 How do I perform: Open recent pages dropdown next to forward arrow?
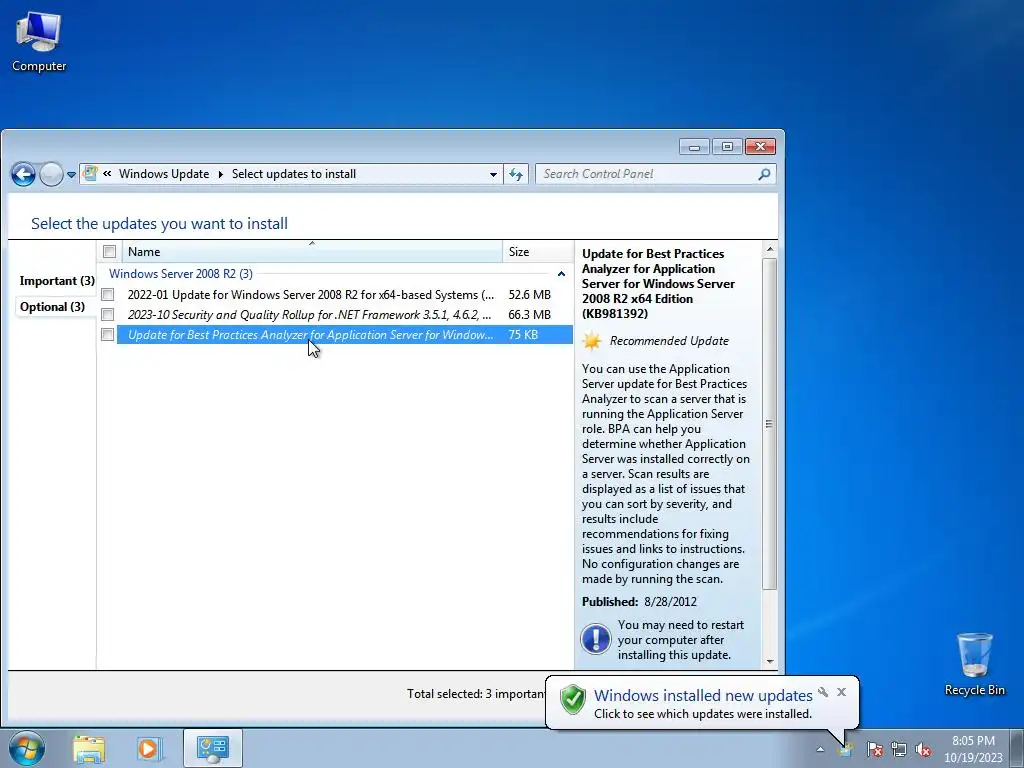(71, 174)
